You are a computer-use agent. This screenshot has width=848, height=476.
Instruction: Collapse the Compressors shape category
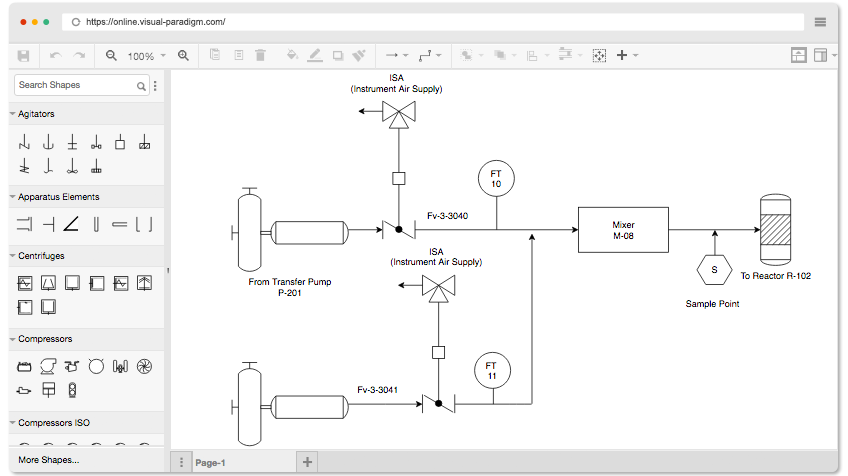[x=87, y=339]
